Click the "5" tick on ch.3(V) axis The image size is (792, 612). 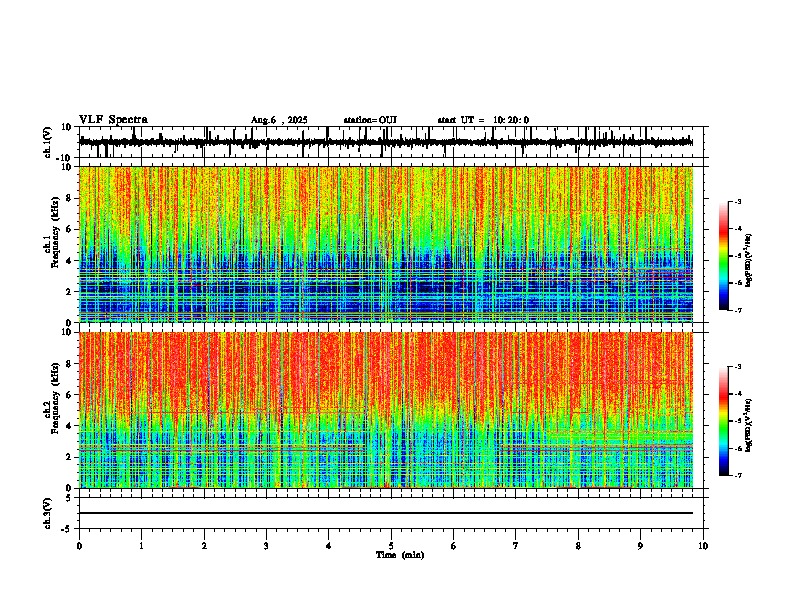[70, 498]
